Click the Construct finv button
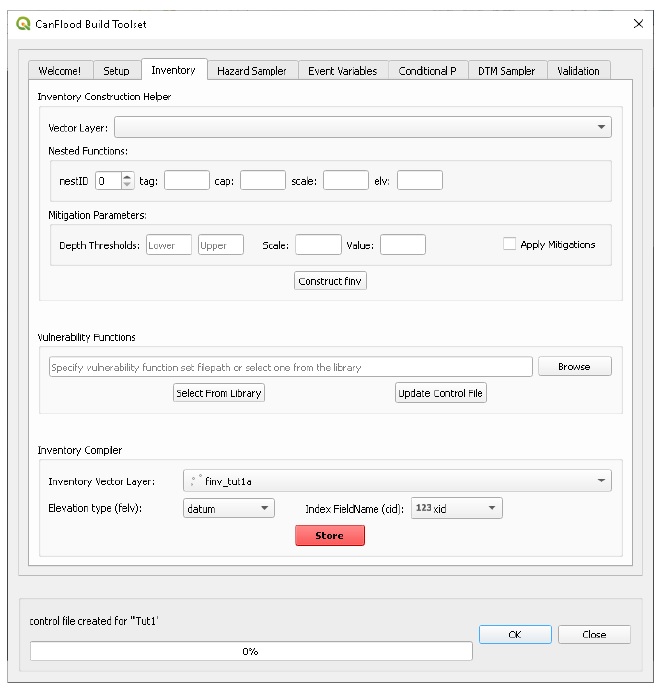Viewport: 662px width, 697px height. click(330, 280)
